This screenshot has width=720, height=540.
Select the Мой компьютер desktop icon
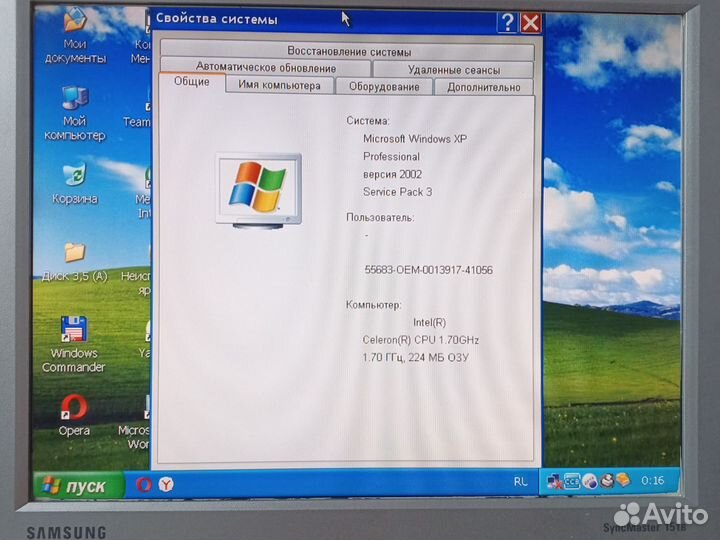[74, 99]
